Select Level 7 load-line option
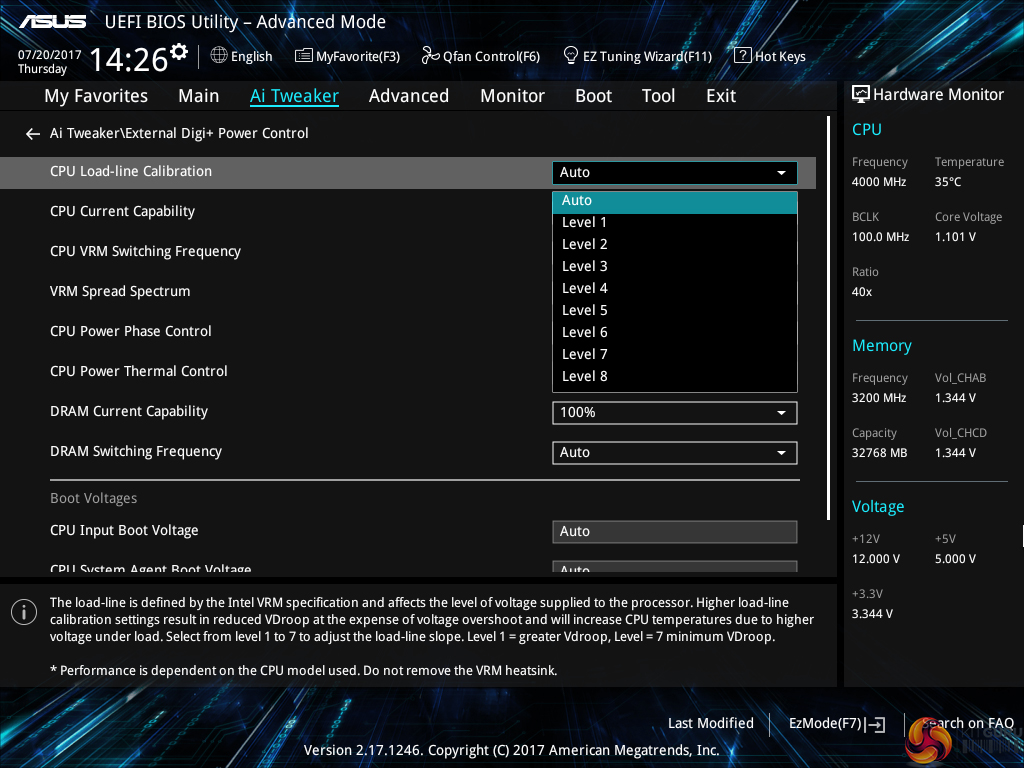1024x768 pixels. click(x=675, y=355)
